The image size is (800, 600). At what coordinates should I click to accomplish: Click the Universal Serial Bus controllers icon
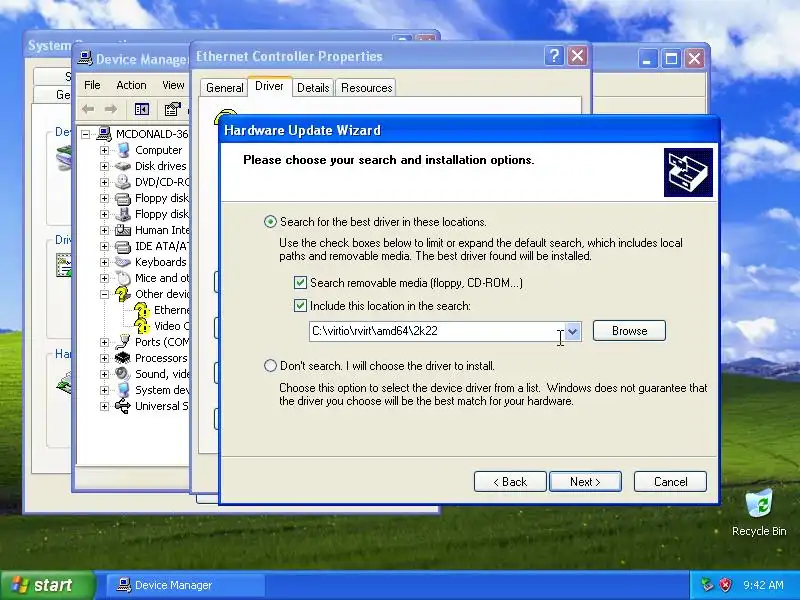coord(123,406)
